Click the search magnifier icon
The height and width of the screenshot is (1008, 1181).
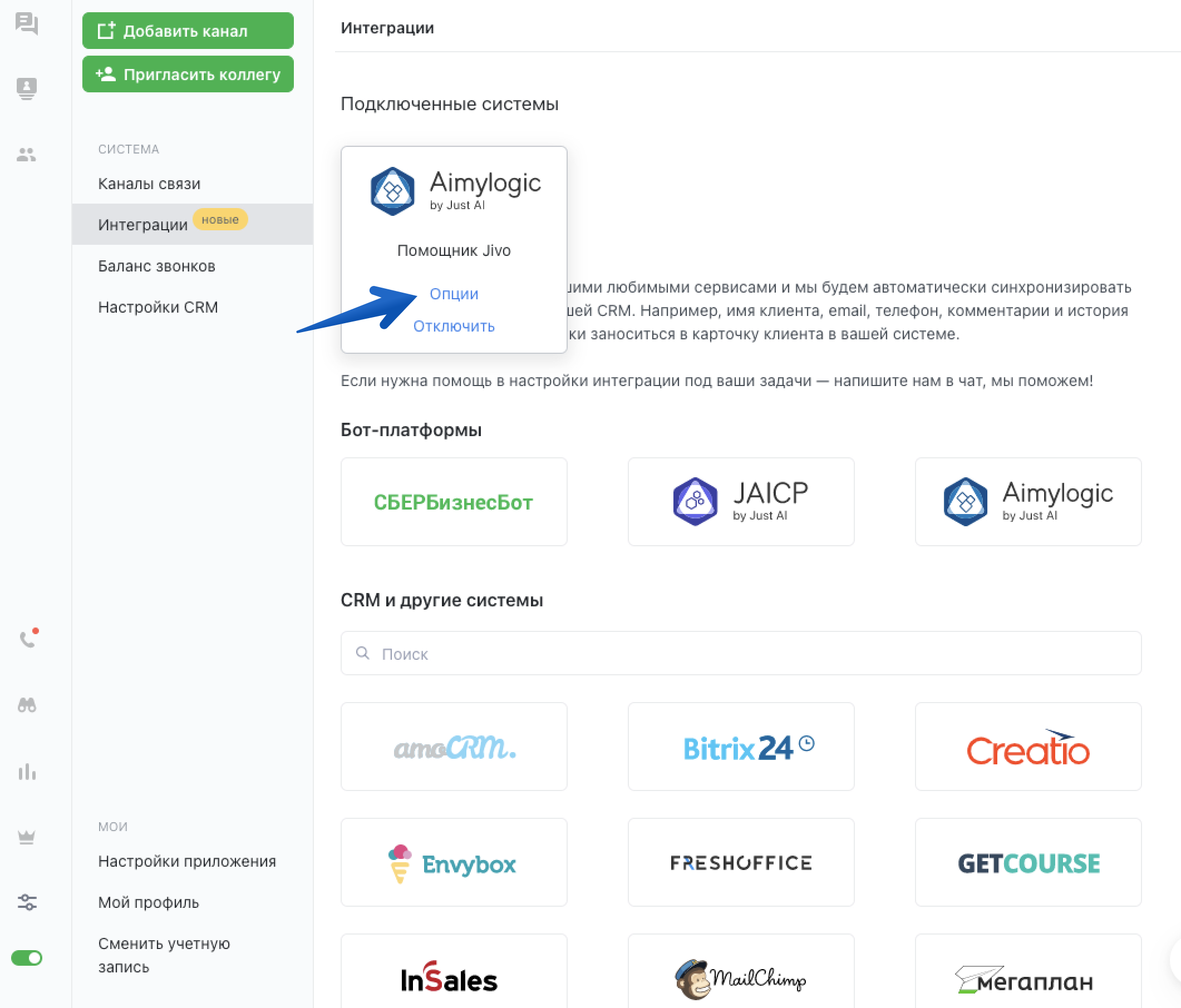click(362, 653)
